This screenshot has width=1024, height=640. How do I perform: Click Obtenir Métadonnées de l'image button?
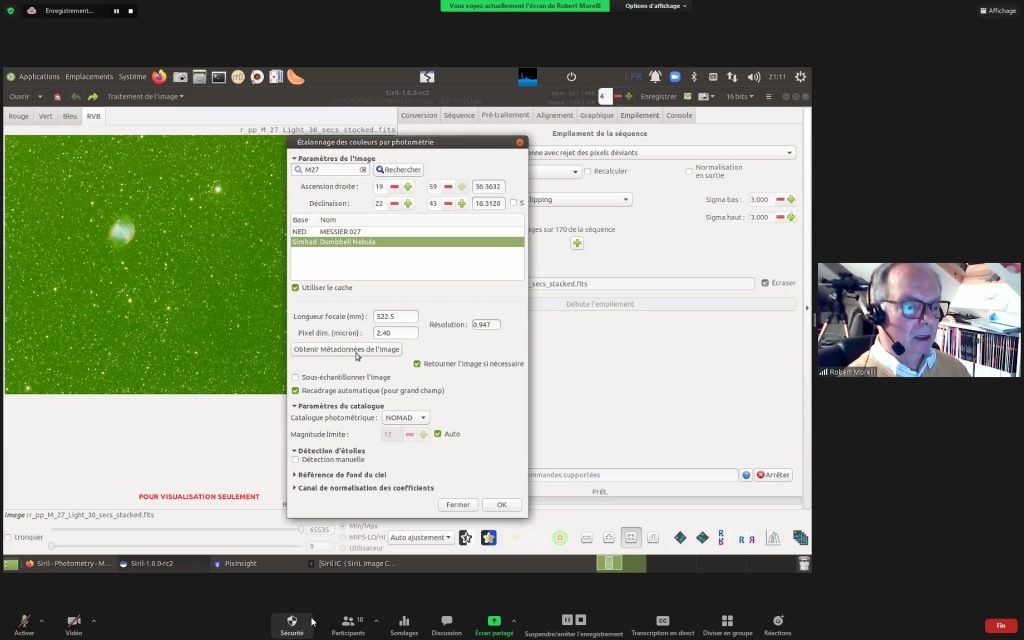tap(346, 349)
